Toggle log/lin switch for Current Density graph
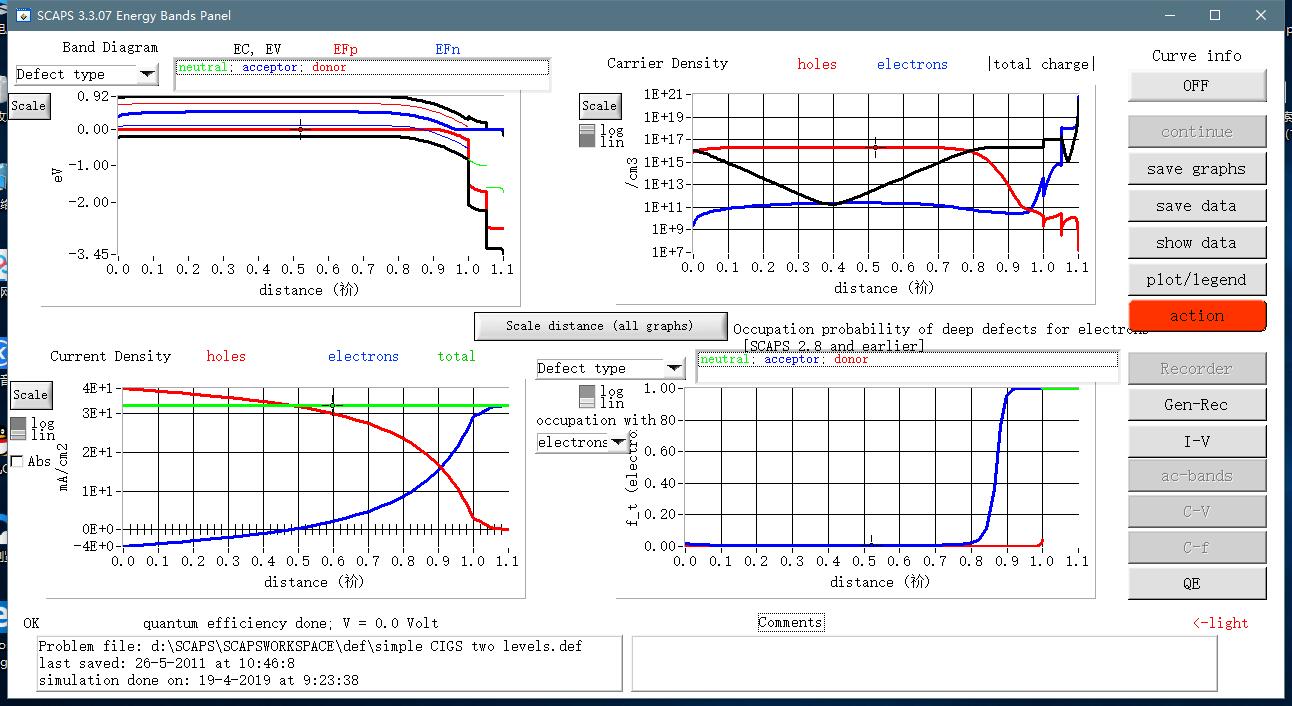The image size is (1292, 706). point(19,429)
